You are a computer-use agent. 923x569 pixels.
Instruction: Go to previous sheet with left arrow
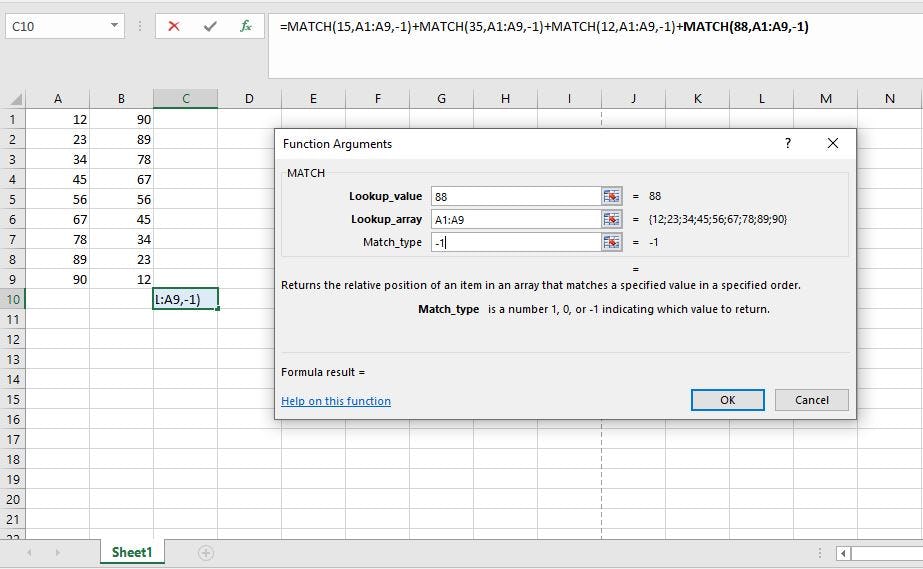[x=29, y=553]
